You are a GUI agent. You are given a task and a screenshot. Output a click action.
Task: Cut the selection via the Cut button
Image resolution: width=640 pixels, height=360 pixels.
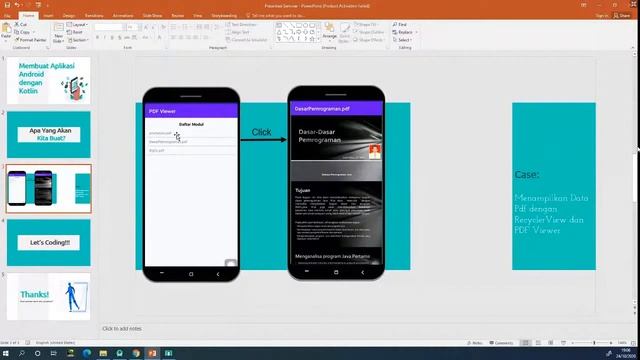click(x=21, y=25)
